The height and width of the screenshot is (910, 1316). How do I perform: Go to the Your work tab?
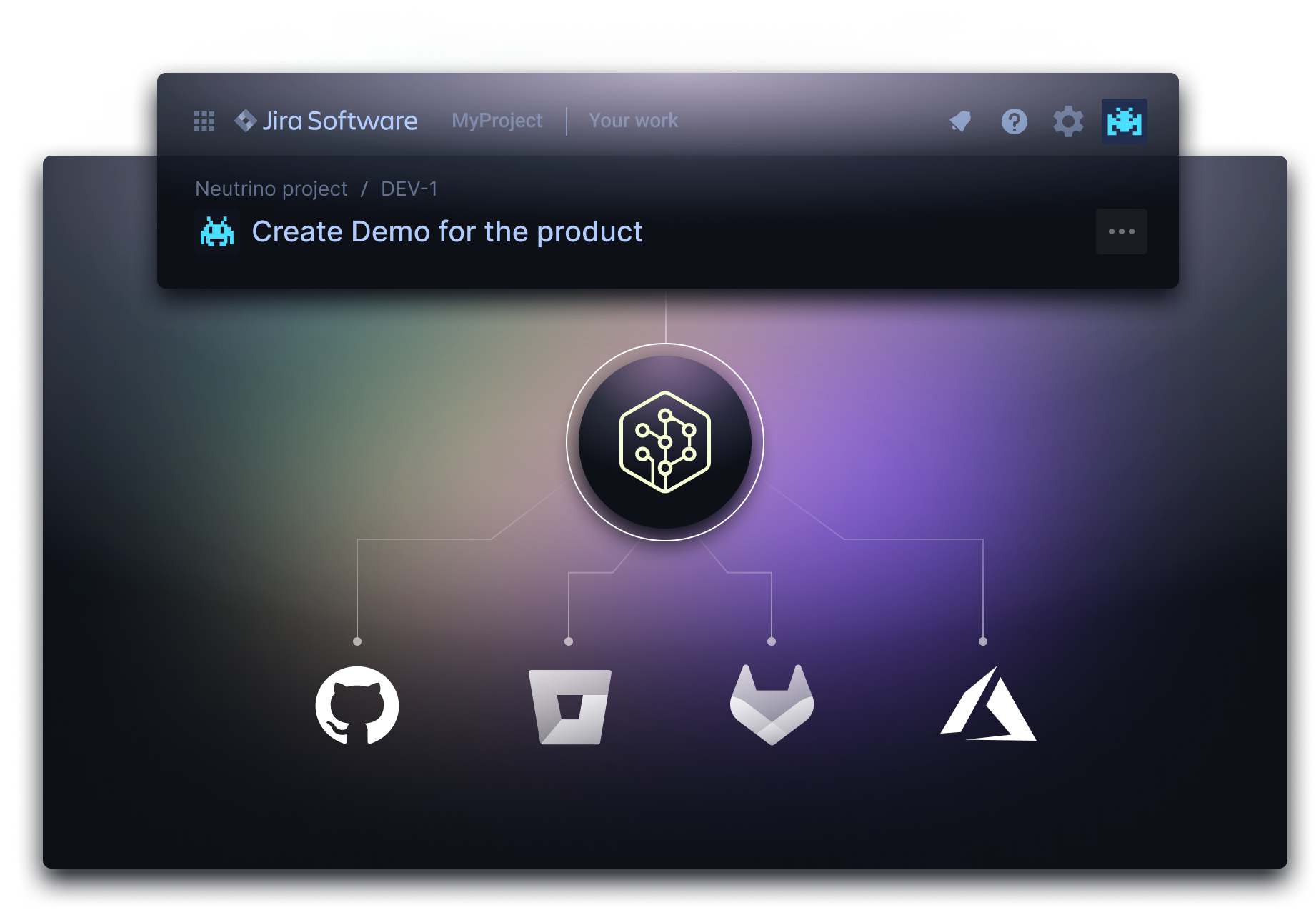point(633,120)
